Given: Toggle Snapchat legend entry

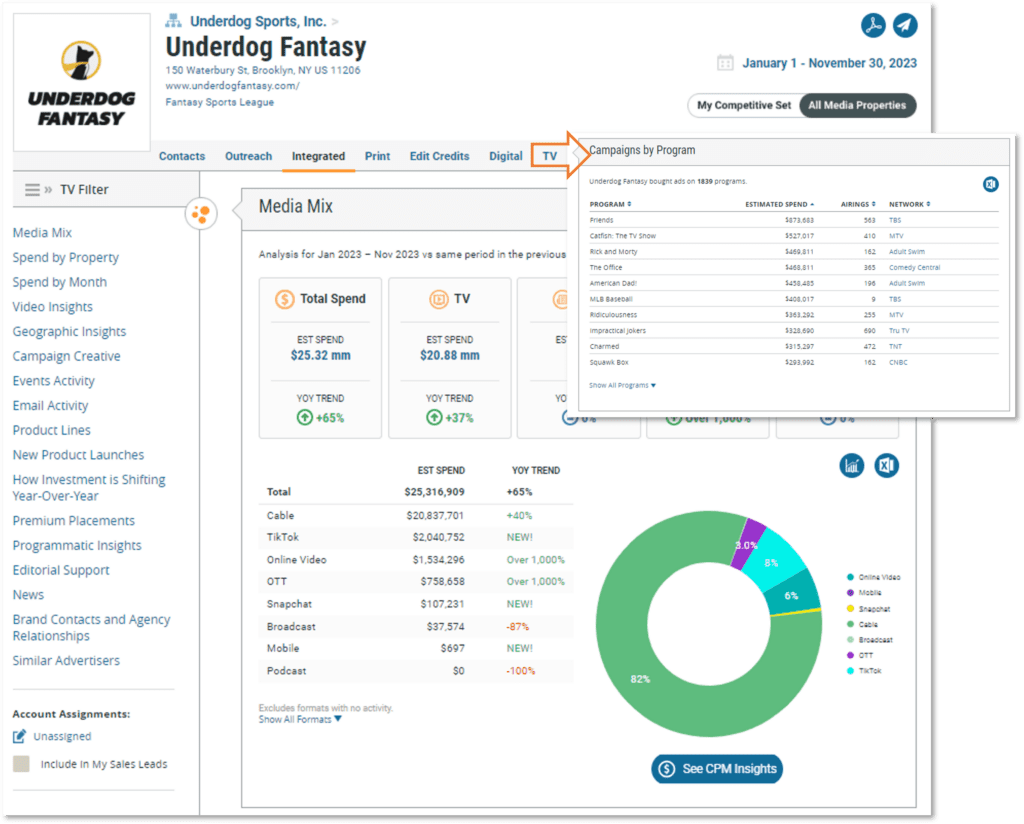Looking at the screenshot, I should tap(868, 609).
